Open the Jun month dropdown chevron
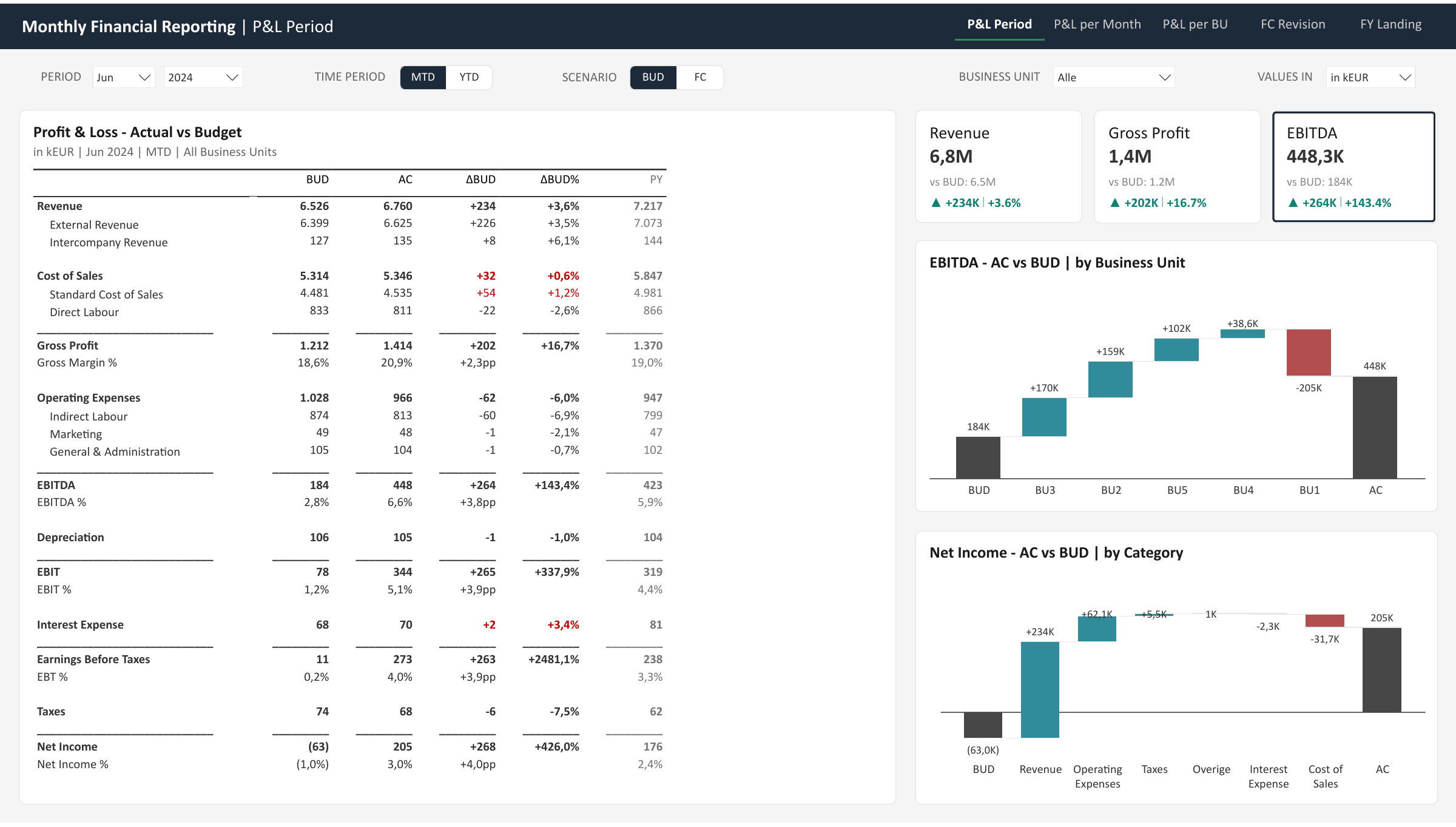Image resolution: width=1456 pixels, height=827 pixels. pyautogui.click(x=144, y=77)
